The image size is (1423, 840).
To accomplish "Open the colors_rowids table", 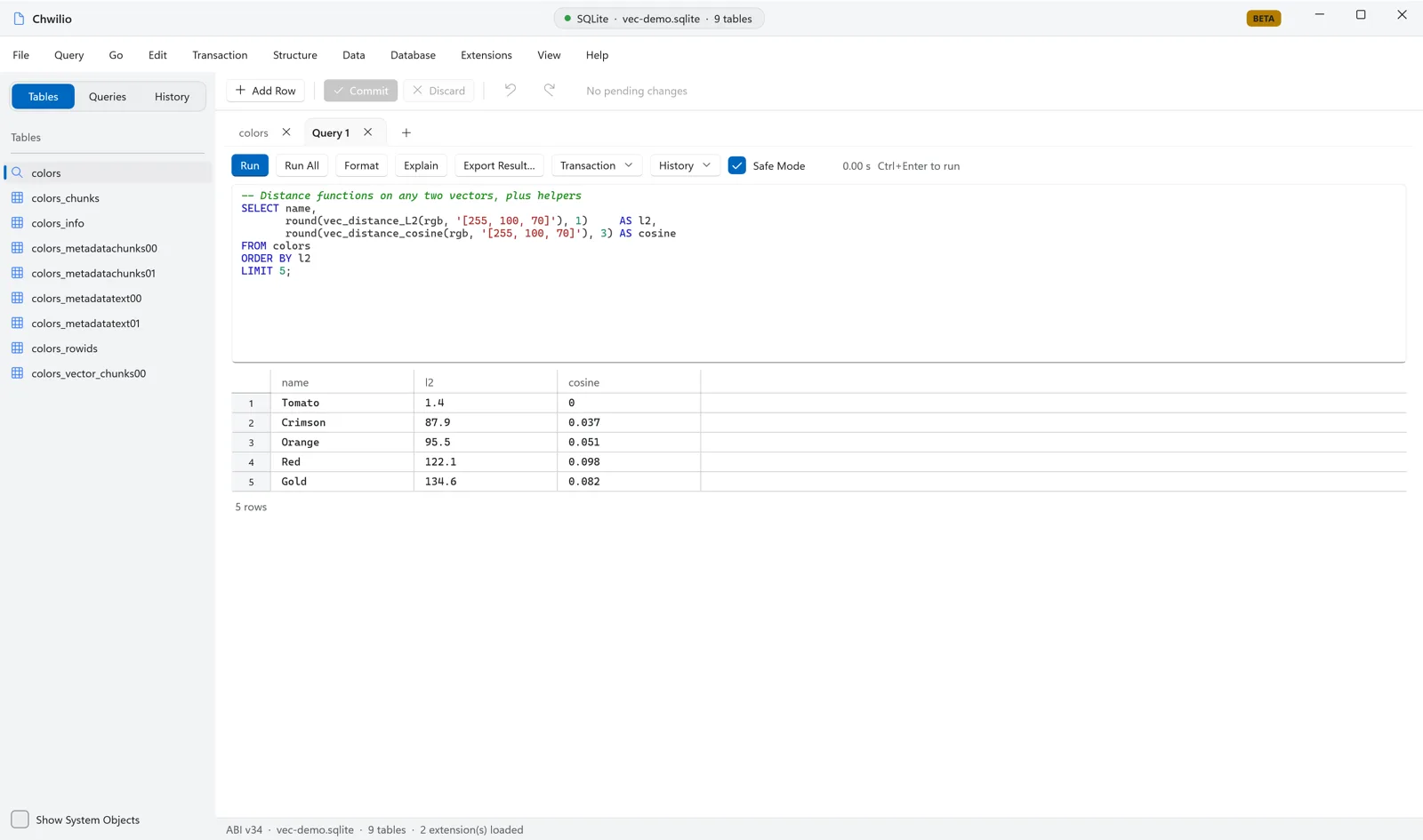I will click(109, 348).
